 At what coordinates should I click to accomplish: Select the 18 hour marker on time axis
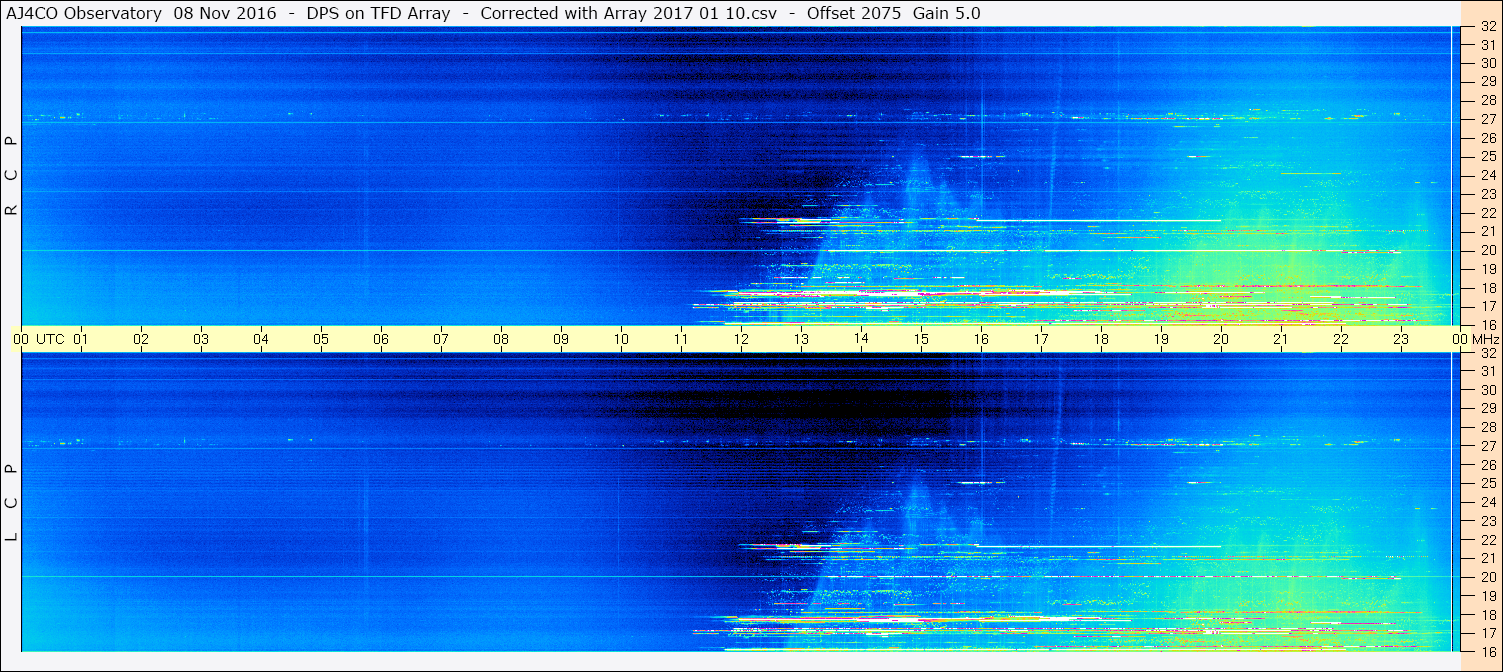[x=1101, y=339]
